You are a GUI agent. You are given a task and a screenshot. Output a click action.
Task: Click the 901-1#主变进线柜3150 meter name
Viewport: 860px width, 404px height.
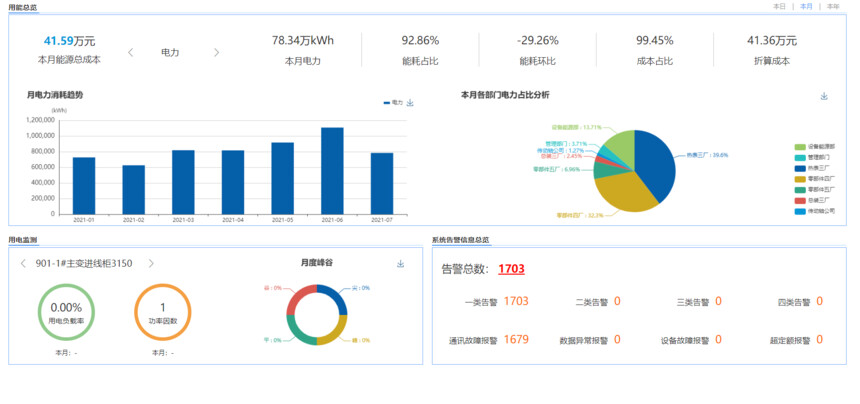coord(84,264)
